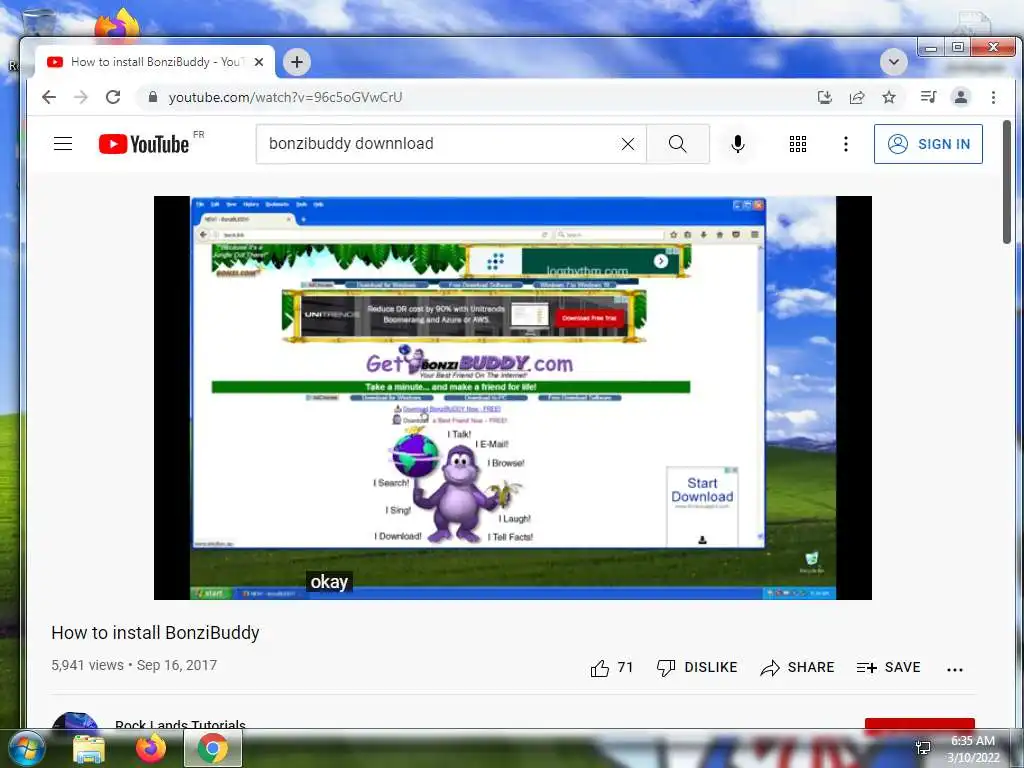1024x768 pixels.
Task: Go to YouTube home via logo
Action: point(144,144)
